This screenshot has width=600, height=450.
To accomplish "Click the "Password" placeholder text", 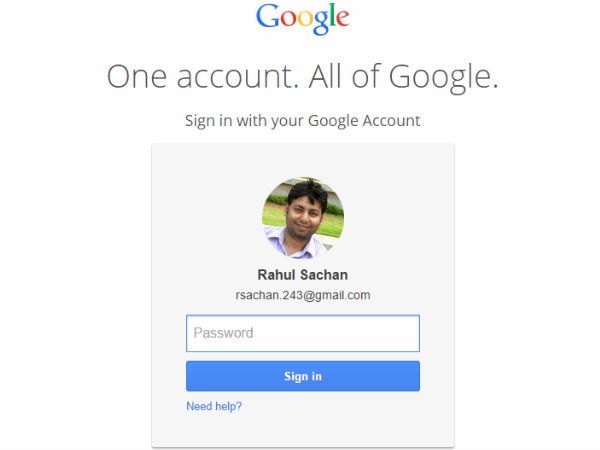I will (x=223, y=333).
